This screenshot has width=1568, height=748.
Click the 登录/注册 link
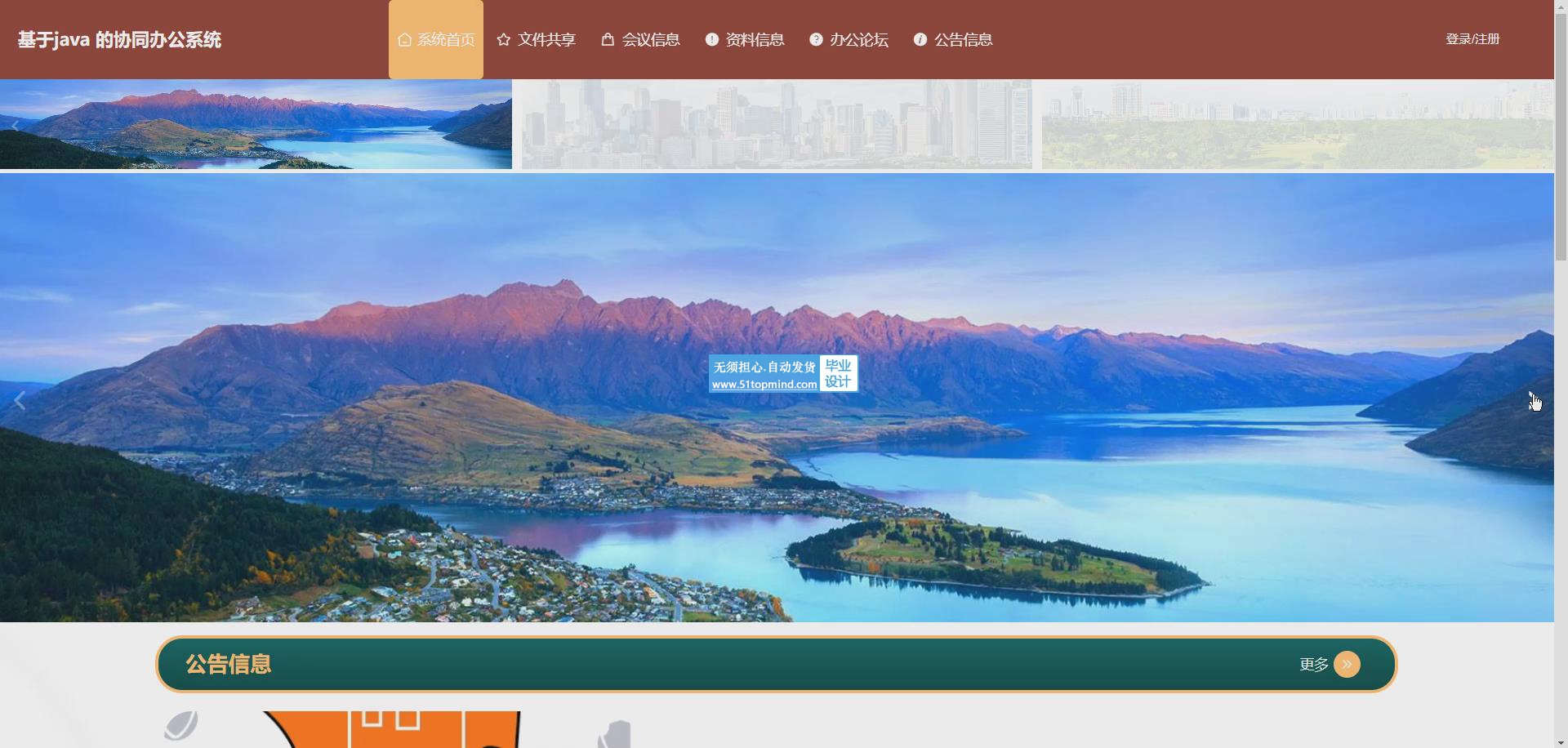pos(1472,39)
